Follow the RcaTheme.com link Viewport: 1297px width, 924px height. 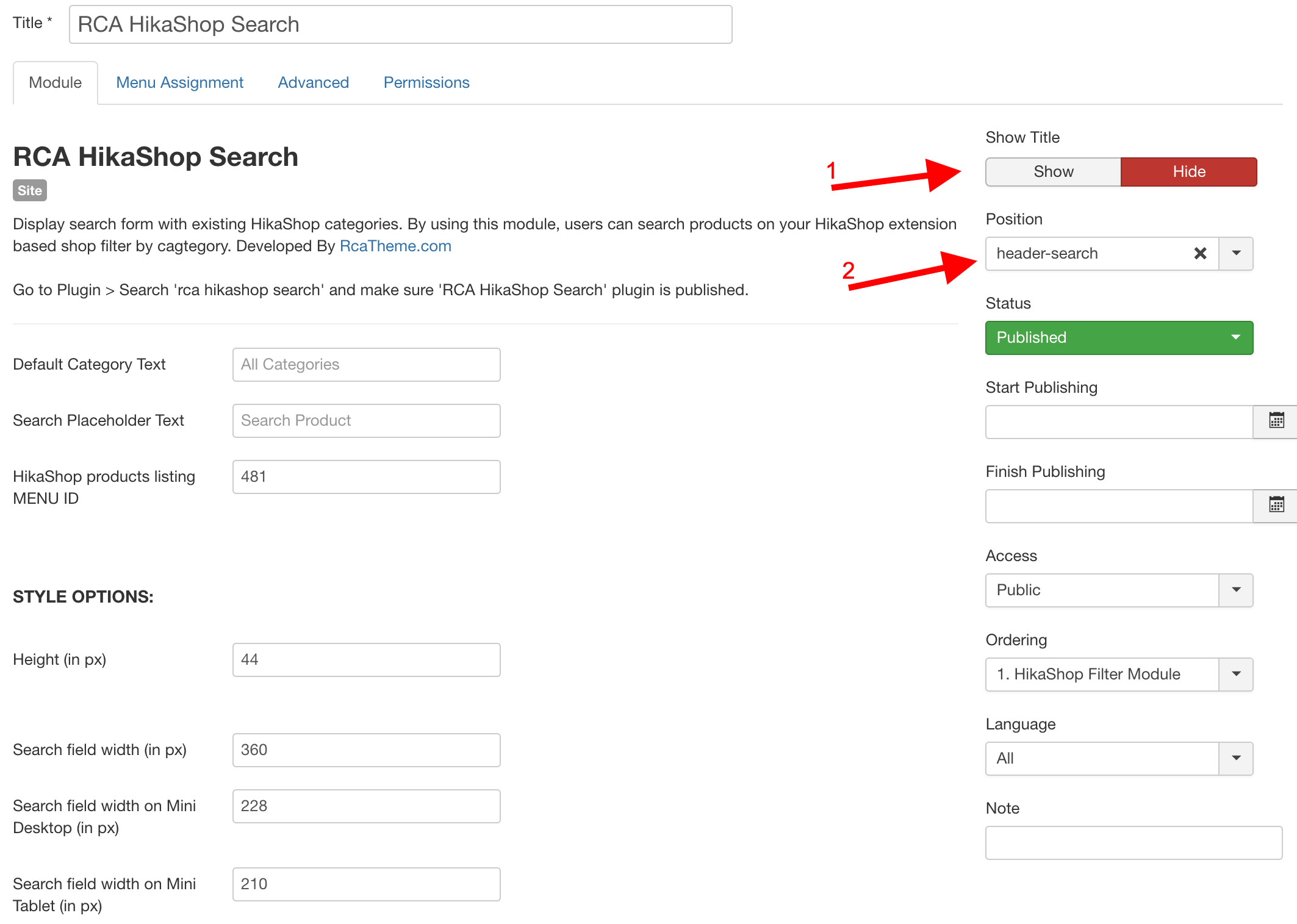tap(395, 246)
